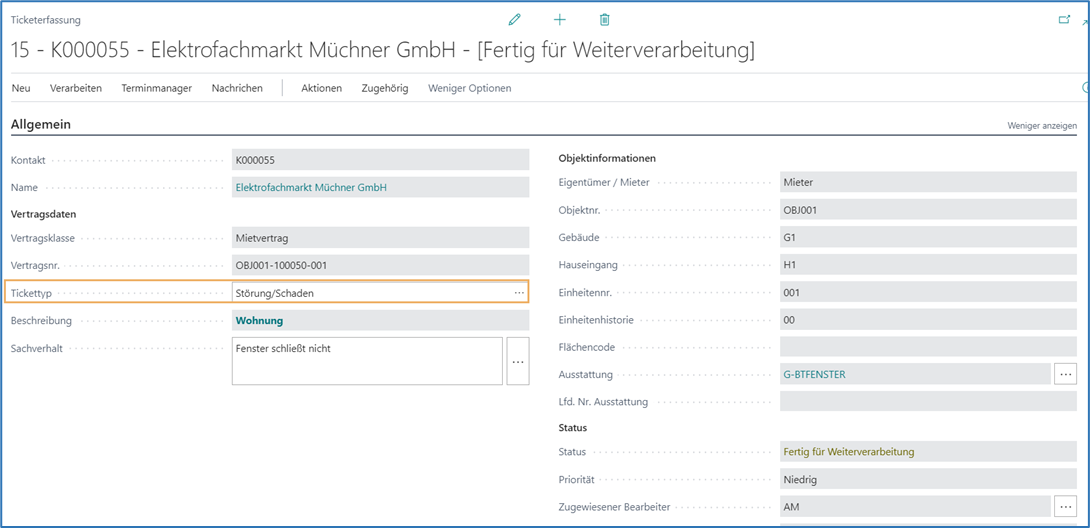The height and width of the screenshot is (528, 1090).
Task: Click ellipsis button beside Sachverhalt field
Action: coord(518,361)
